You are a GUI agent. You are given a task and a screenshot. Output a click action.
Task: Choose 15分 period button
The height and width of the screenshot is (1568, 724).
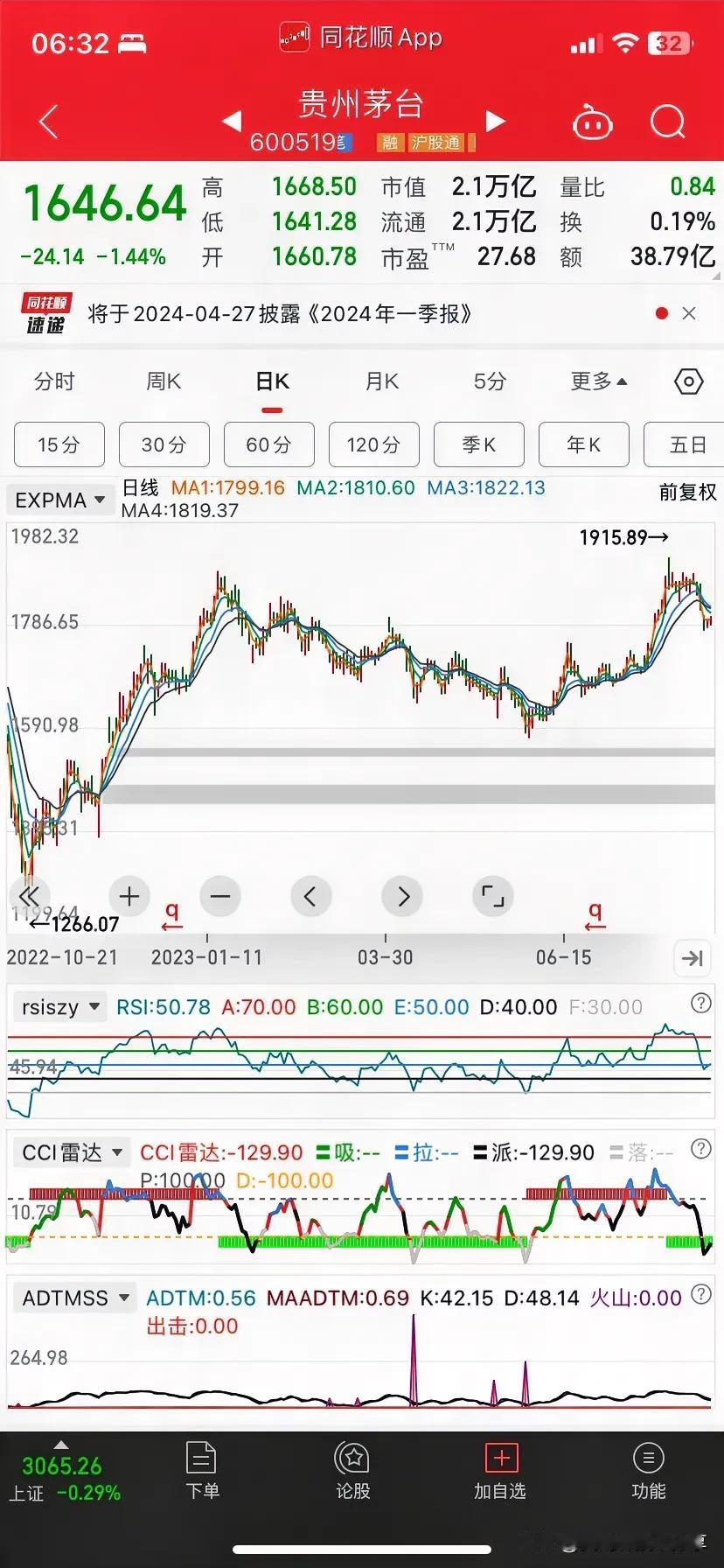coord(59,444)
